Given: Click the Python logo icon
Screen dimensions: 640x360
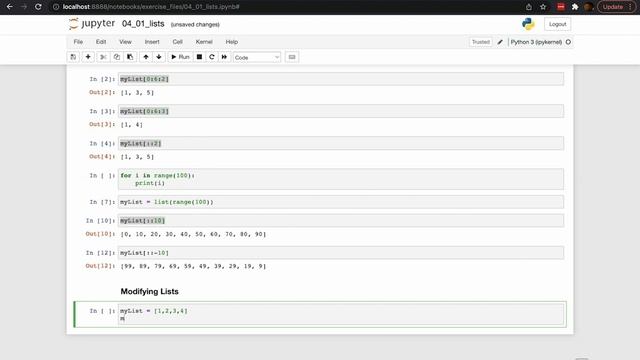Looking at the screenshot, I should [528, 24].
